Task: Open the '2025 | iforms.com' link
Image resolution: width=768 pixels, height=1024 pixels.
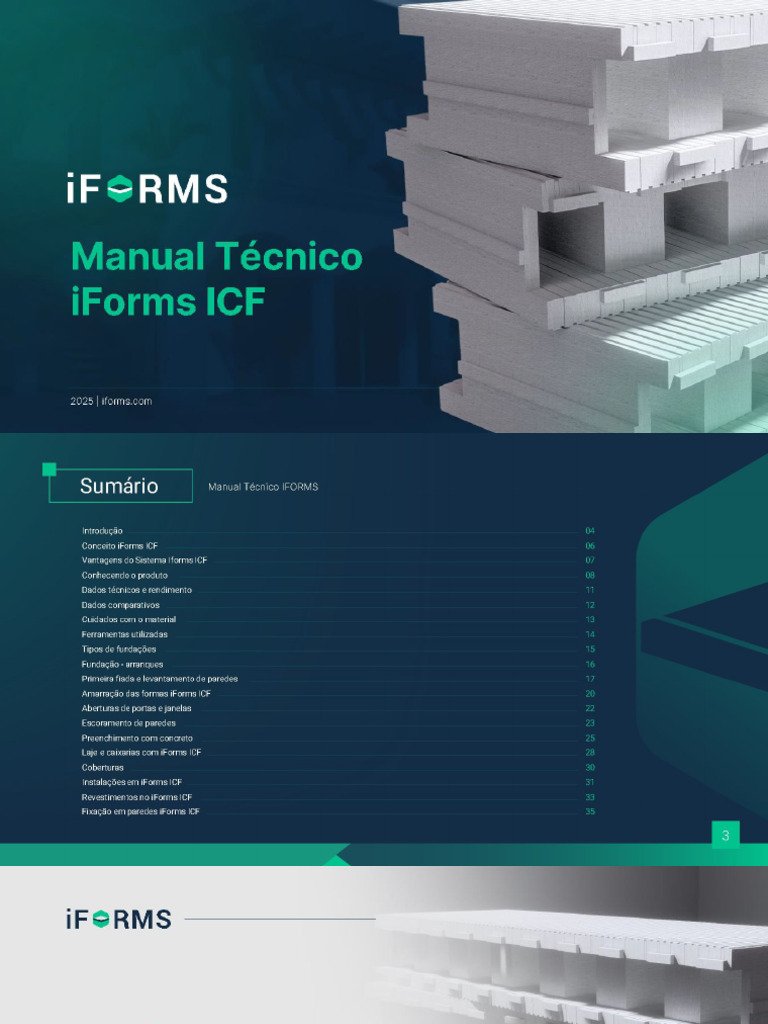Action: click(111, 401)
